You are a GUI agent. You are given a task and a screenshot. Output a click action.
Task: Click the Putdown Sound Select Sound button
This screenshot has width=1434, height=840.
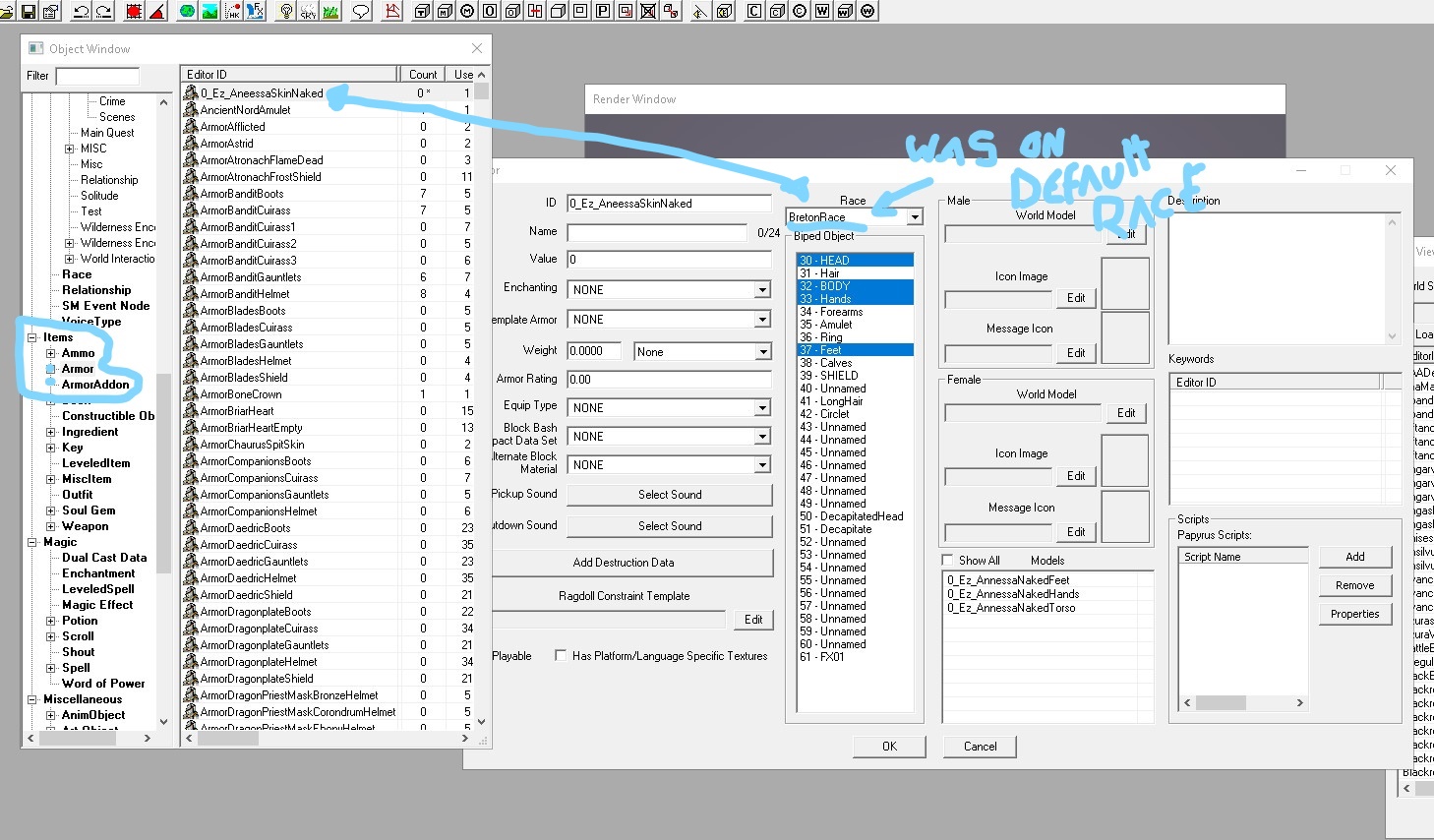[670, 526]
